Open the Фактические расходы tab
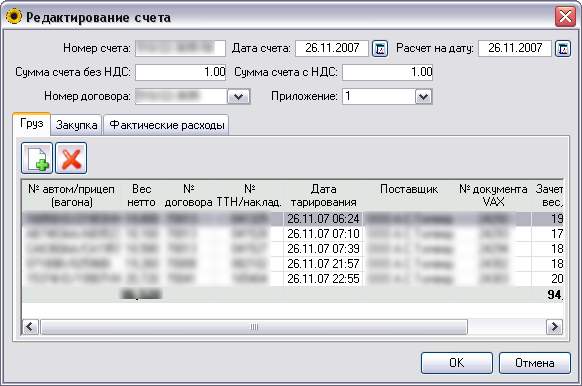Screen dimensions: 582x386 167,125
